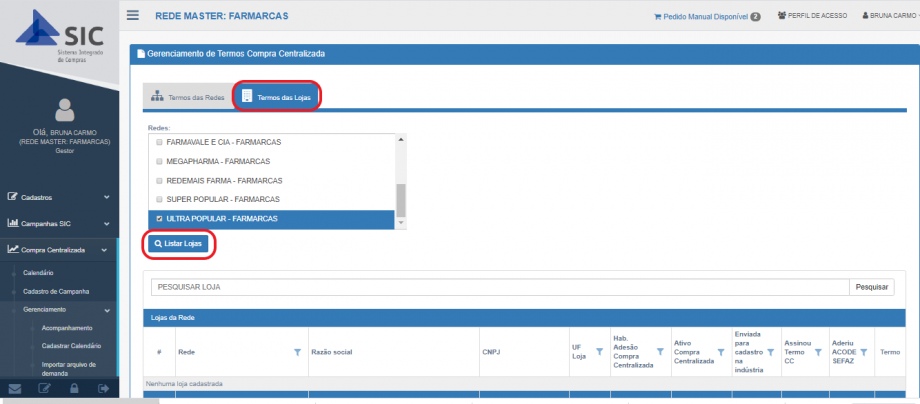Check the MEGAPHARMA - FARMARCAS checkbox
The width and height of the screenshot is (920, 404).
(158, 162)
